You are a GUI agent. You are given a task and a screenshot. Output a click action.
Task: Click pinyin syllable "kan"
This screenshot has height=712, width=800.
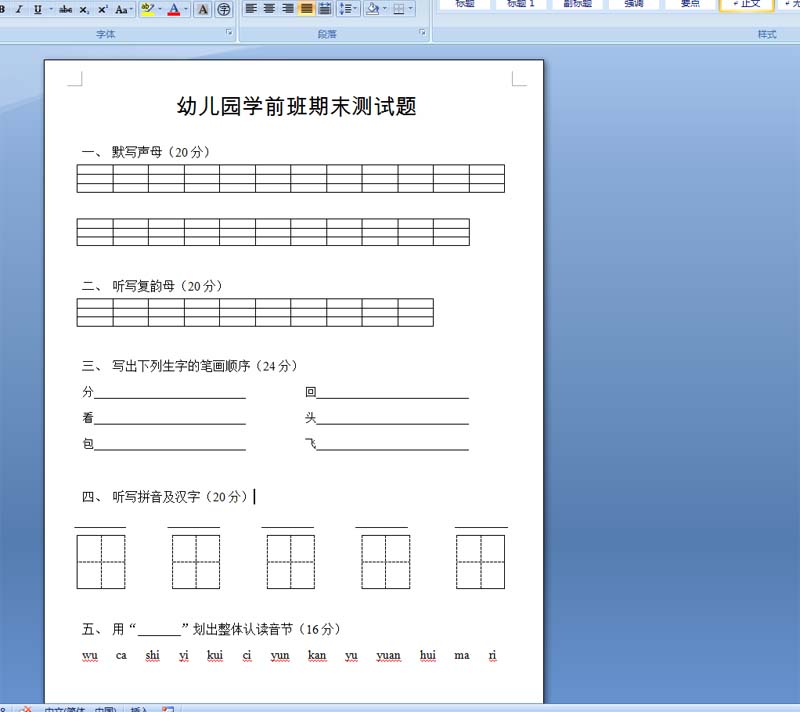317,655
